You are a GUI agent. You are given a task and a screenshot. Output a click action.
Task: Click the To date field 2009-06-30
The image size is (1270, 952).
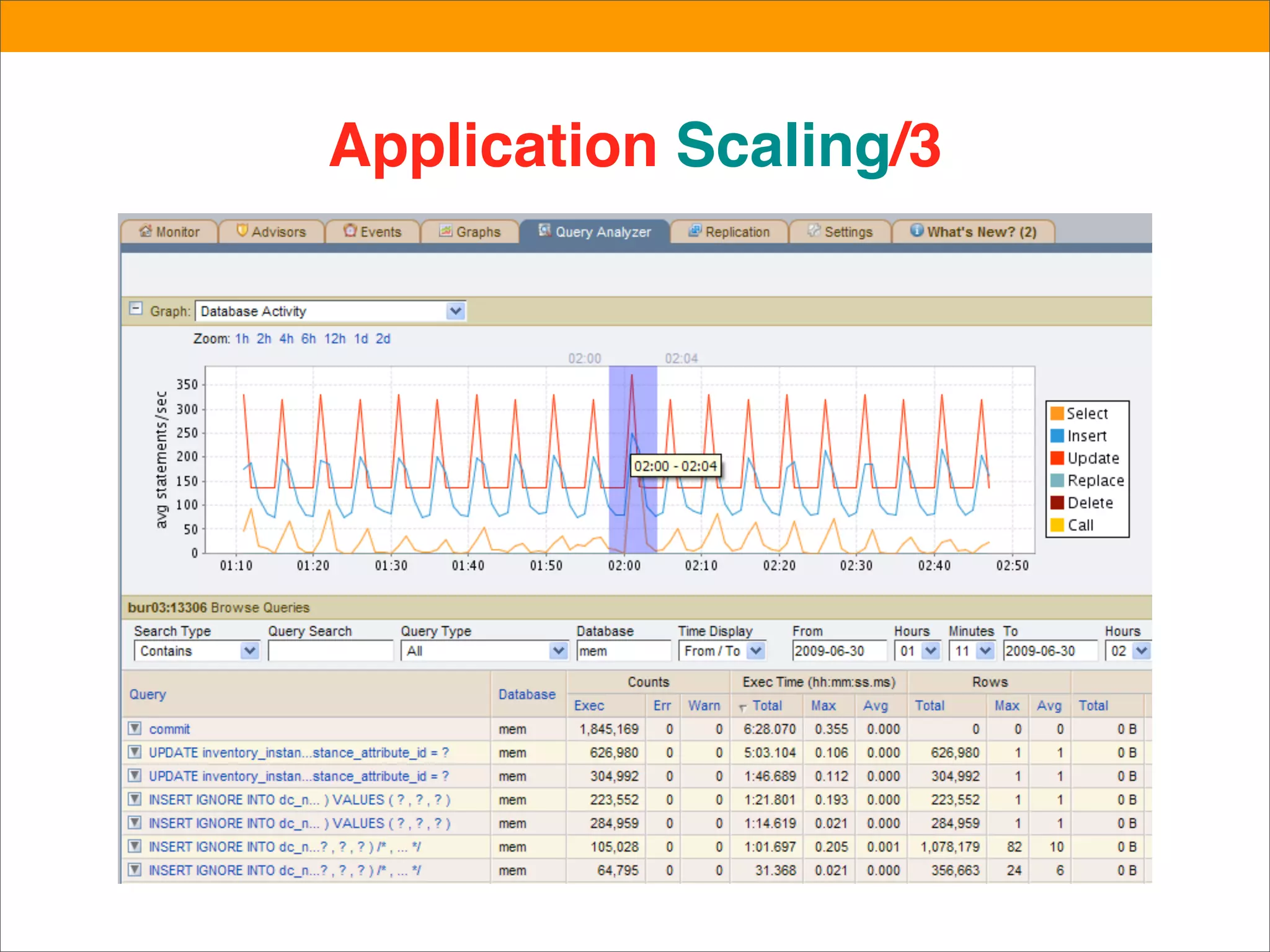click(x=1050, y=651)
